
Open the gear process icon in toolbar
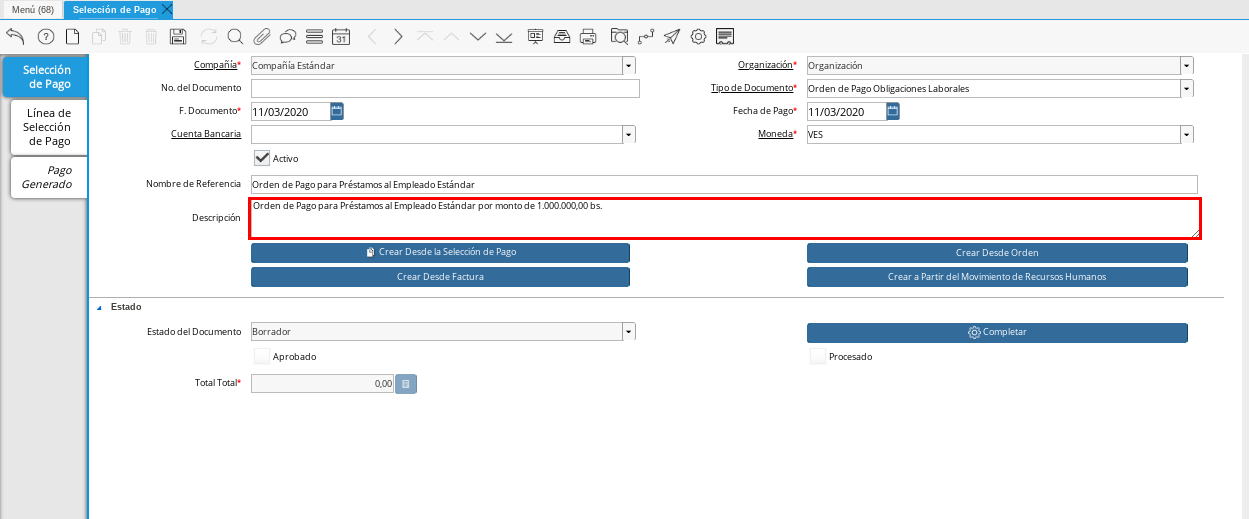click(699, 37)
